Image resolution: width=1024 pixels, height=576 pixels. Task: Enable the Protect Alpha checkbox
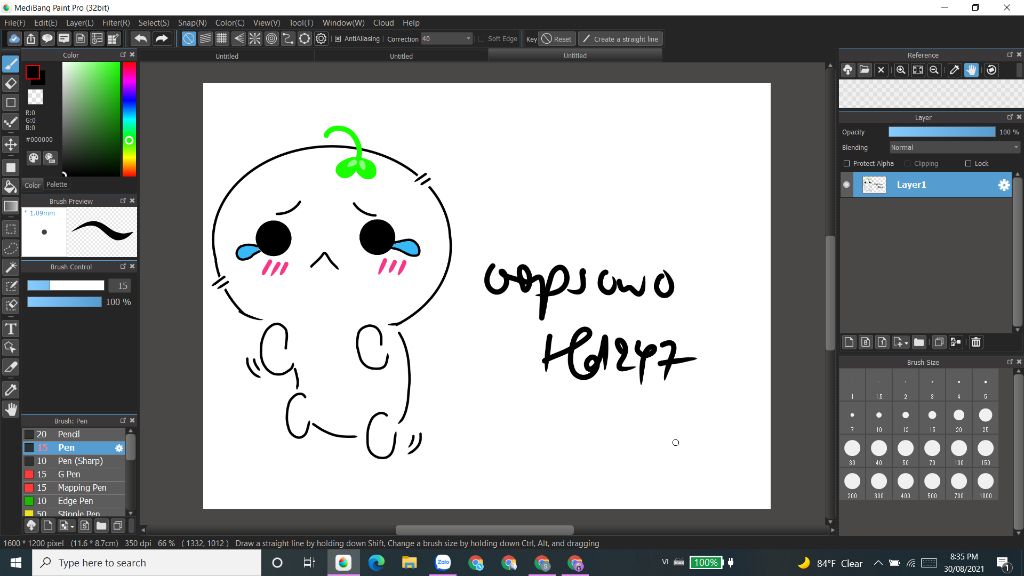point(847,163)
